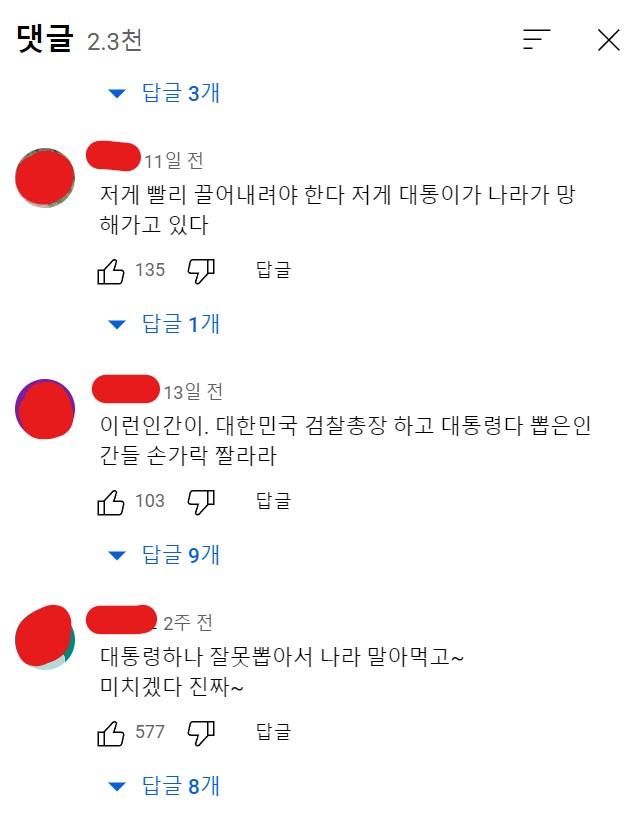Expand the 답글 1개 reply thread
This screenshot has width=628, height=822.
point(164,324)
